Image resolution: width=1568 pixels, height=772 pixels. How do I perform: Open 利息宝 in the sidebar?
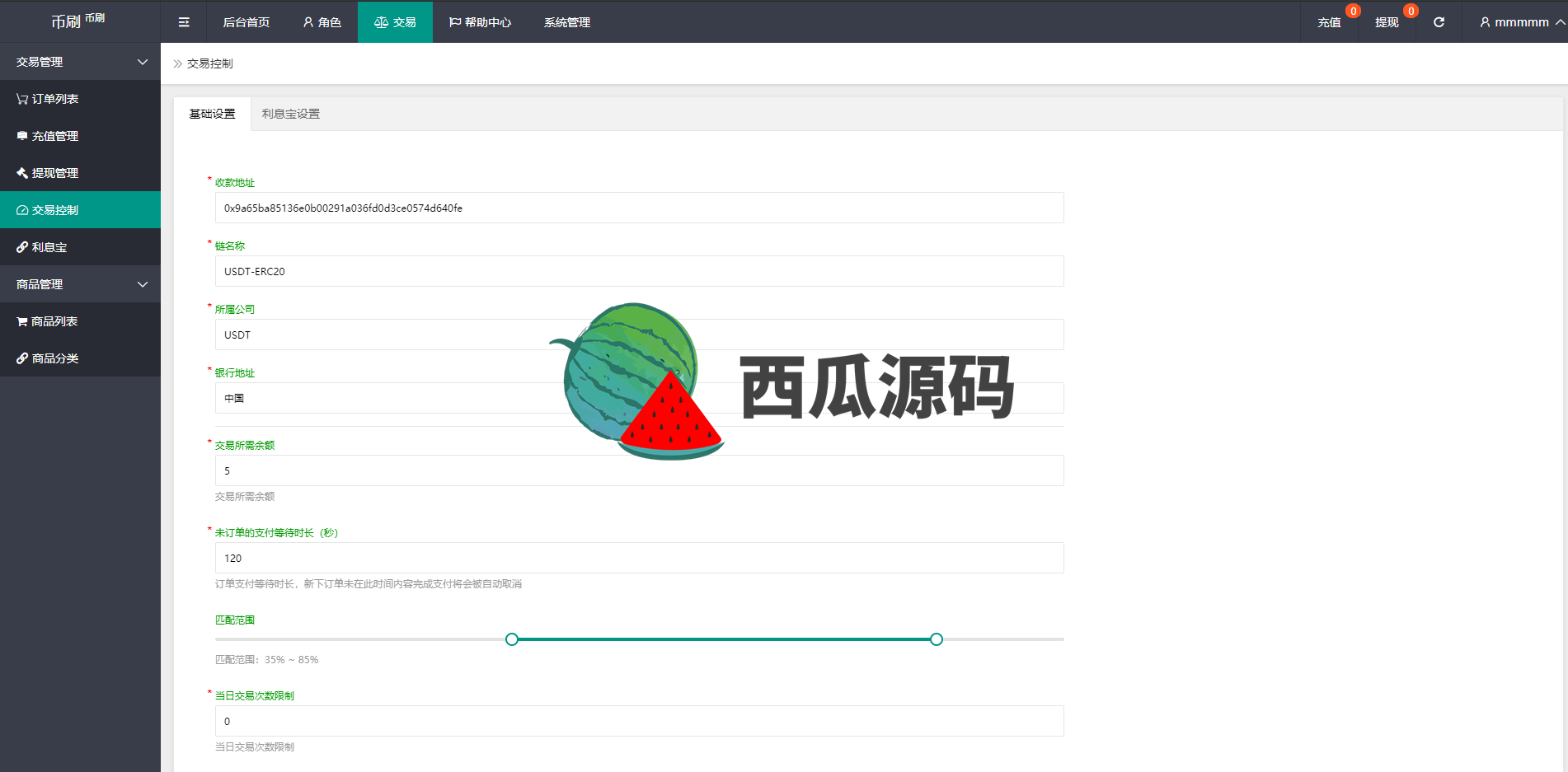[x=80, y=247]
